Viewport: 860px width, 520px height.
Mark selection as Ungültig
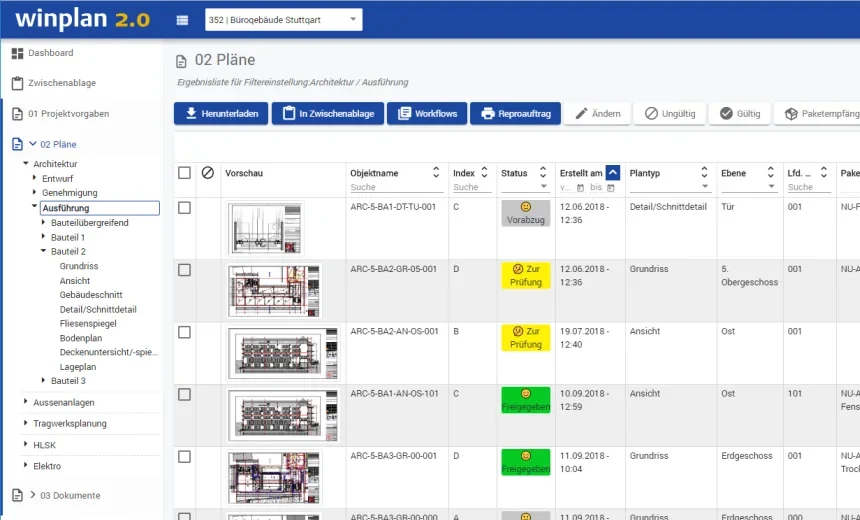coord(670,114)
